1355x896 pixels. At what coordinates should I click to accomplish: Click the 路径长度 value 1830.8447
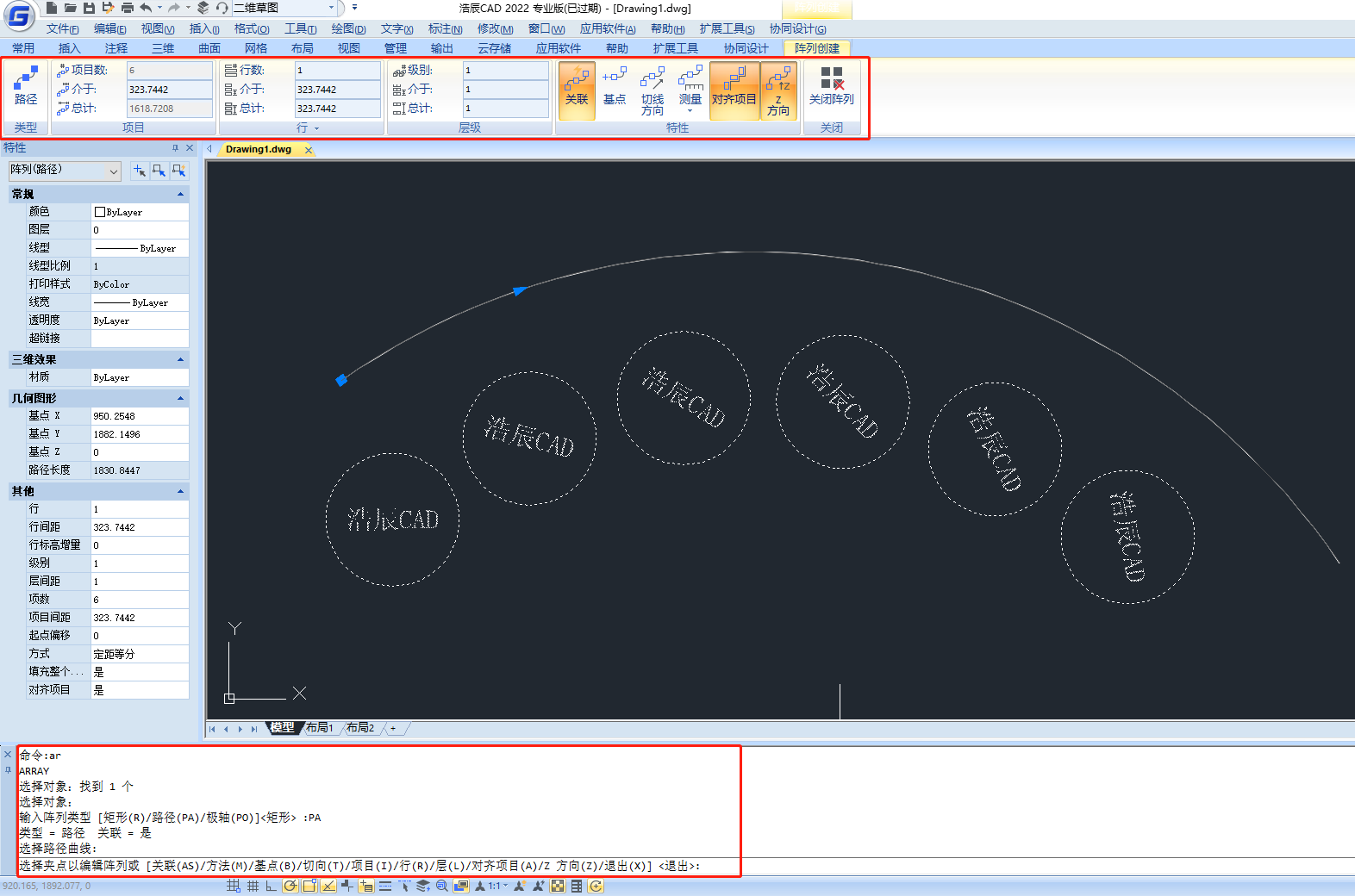coord(140,470)
